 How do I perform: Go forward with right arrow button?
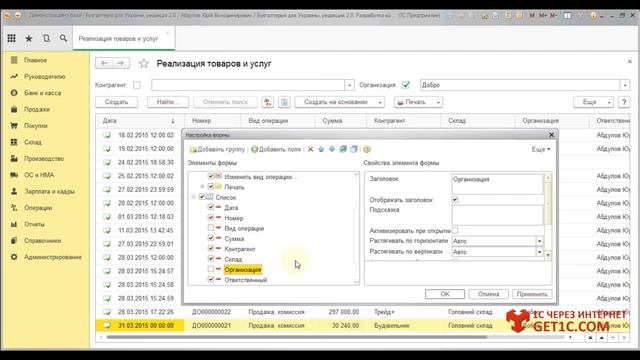[x=121, y=63]
